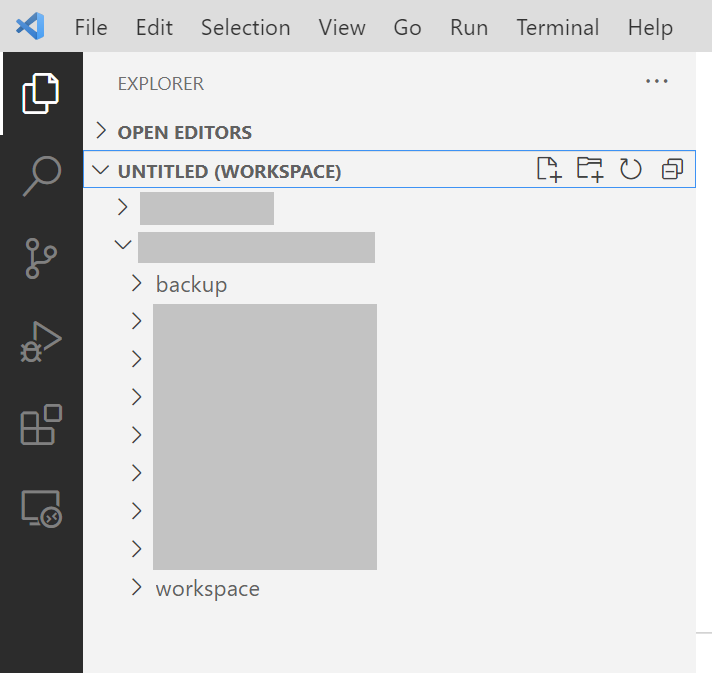
Task: Open the Extensions view
Action: pos(41,425)
